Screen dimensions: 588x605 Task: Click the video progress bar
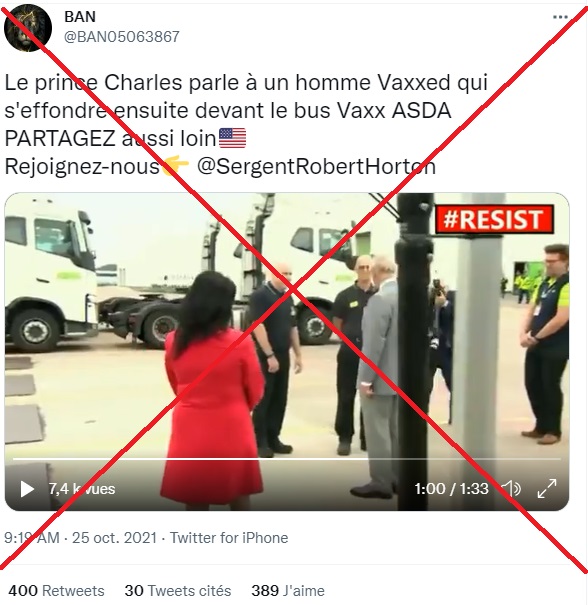coord(287,459)
